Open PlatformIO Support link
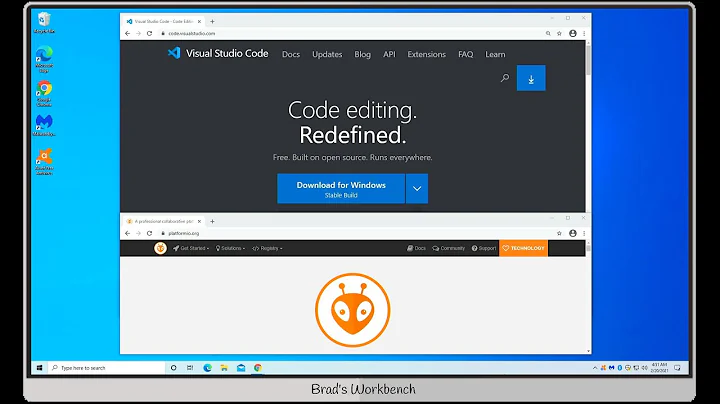The width and height of the screenshot is (720, 404). click(x=484, y=248)
